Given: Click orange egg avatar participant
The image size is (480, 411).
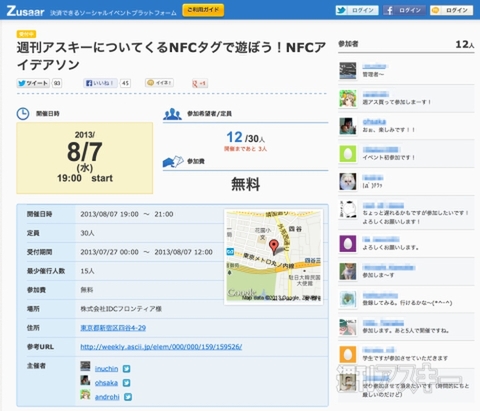Looking at the screenshot, I should click(x=348, y=354).
